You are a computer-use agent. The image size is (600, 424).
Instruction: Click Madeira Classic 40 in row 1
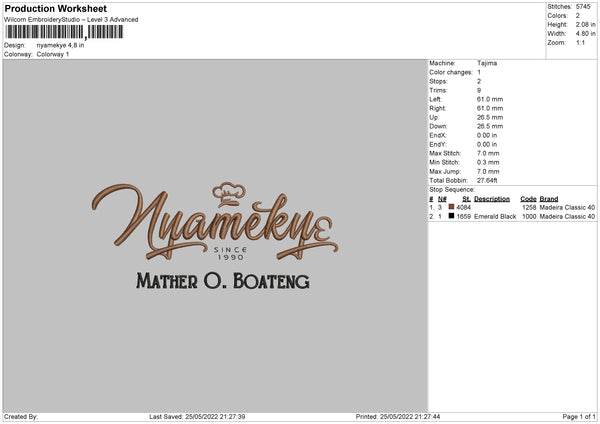[x=567, y=208]
